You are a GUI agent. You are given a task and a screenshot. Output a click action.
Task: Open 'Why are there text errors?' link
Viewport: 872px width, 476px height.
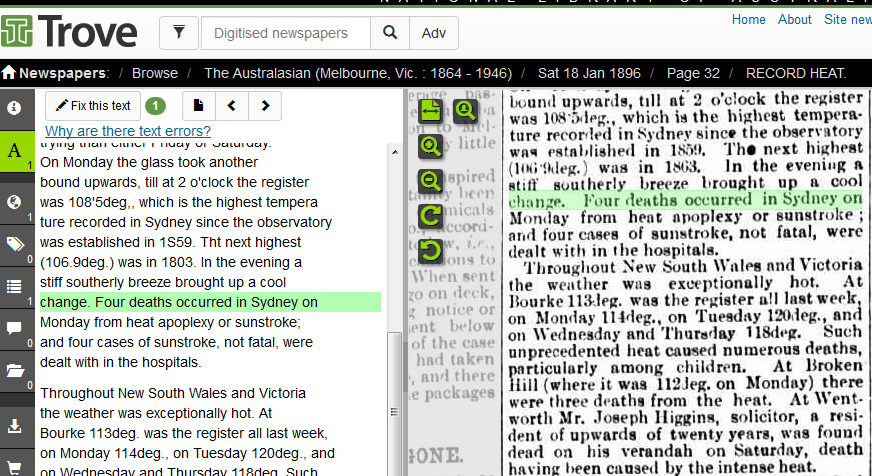[x=128, y=131]
